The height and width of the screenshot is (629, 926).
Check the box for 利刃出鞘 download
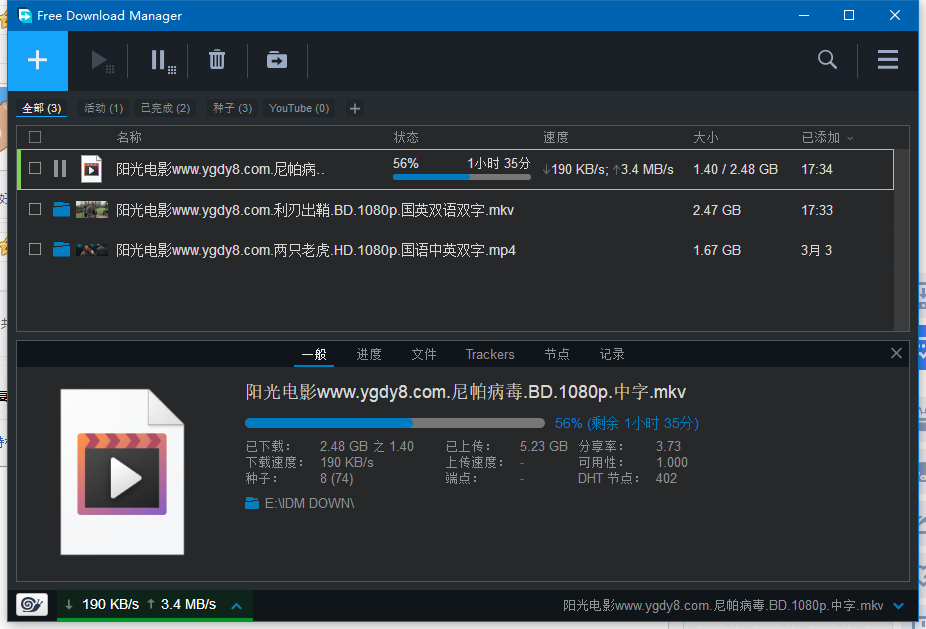click(x=35, y=209)
